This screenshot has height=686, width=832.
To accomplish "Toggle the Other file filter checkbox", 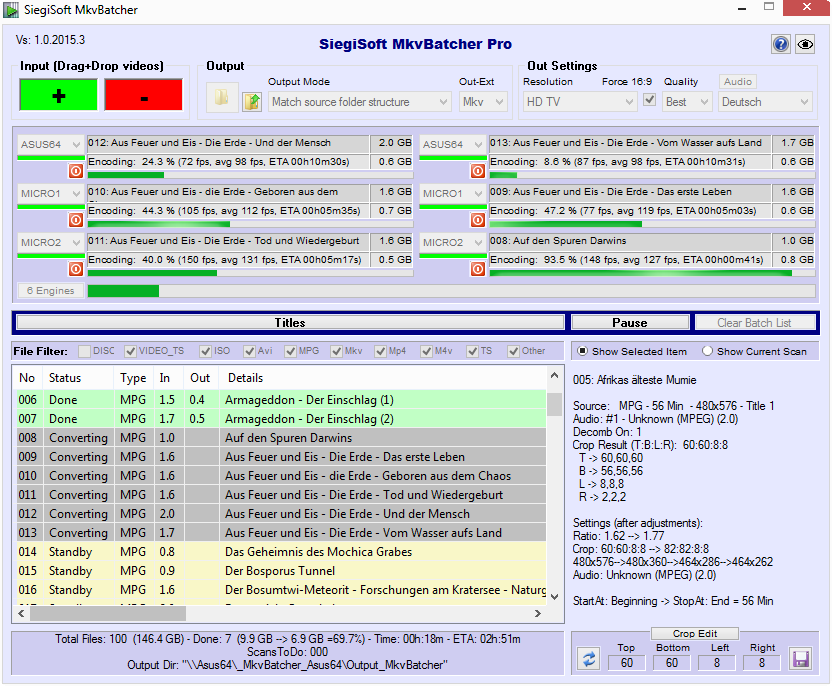I will click(x=513, y=351).
